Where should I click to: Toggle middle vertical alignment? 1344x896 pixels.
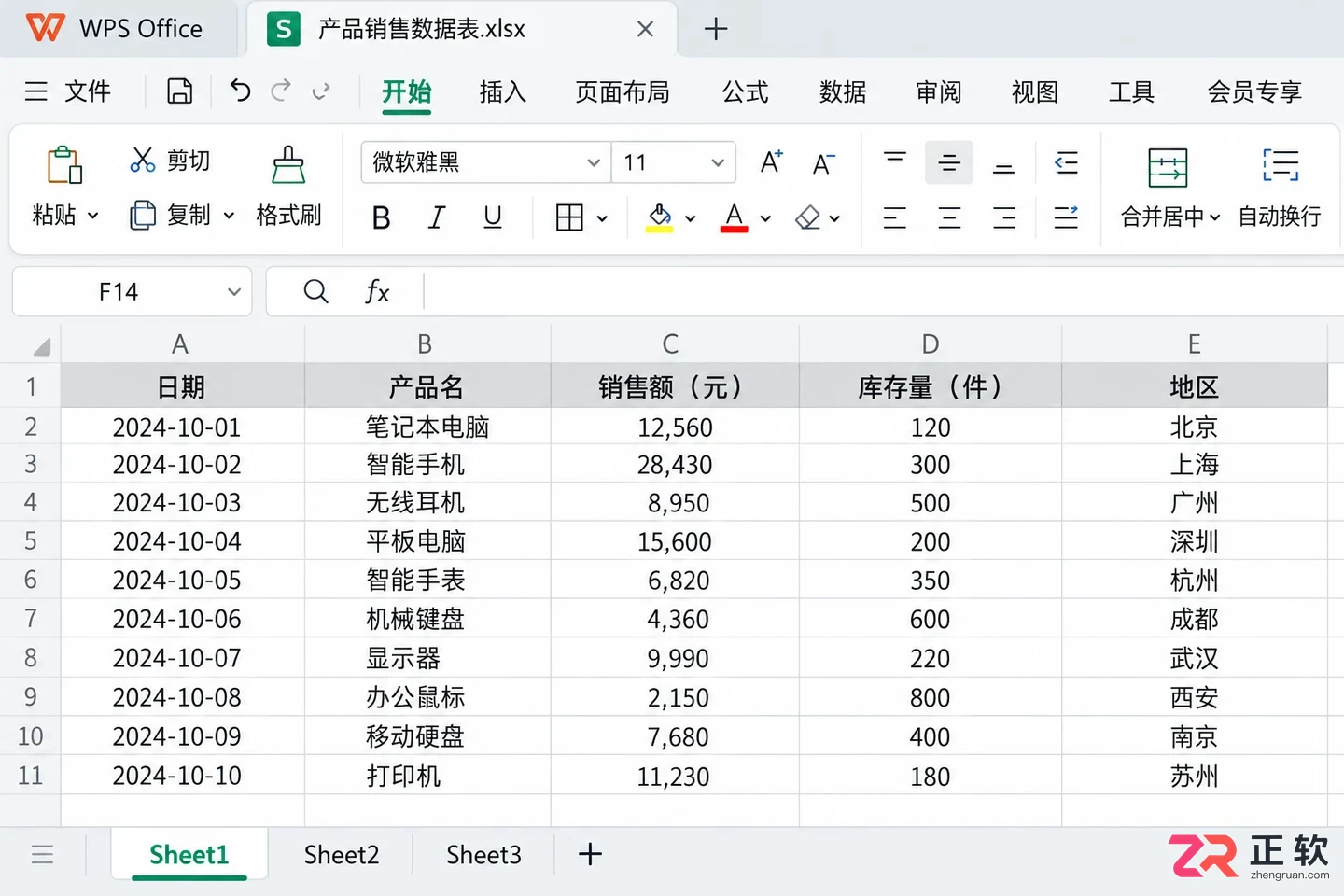(949, 162)
